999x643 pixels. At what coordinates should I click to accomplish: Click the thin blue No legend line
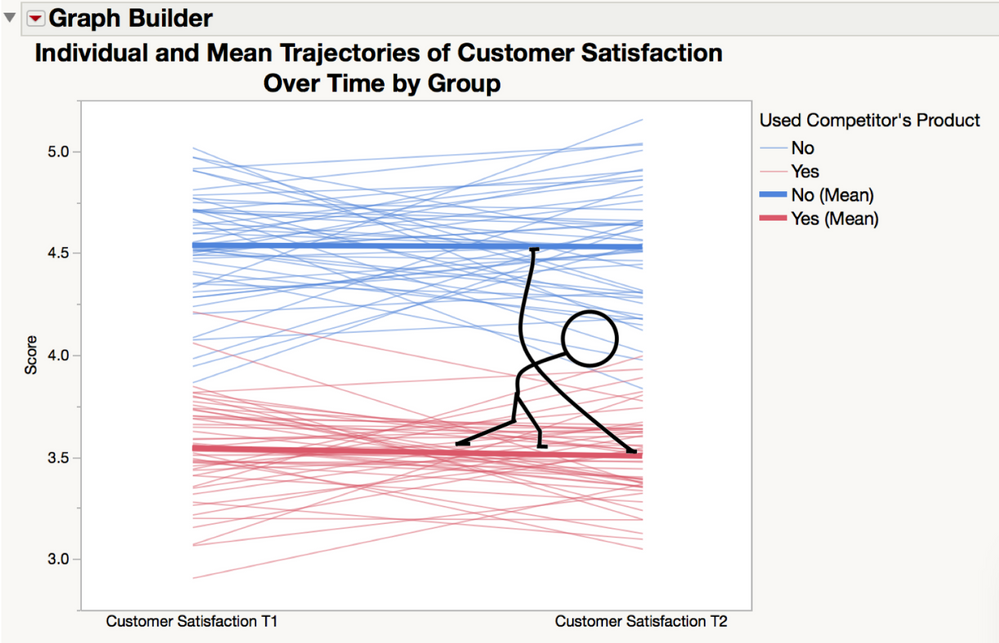[773, 148]
